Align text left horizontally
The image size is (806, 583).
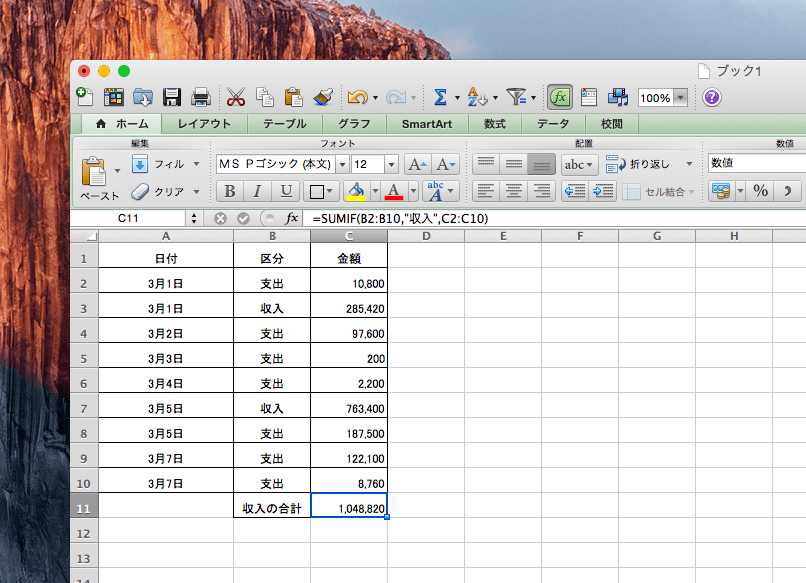click(x=486, y=191)
